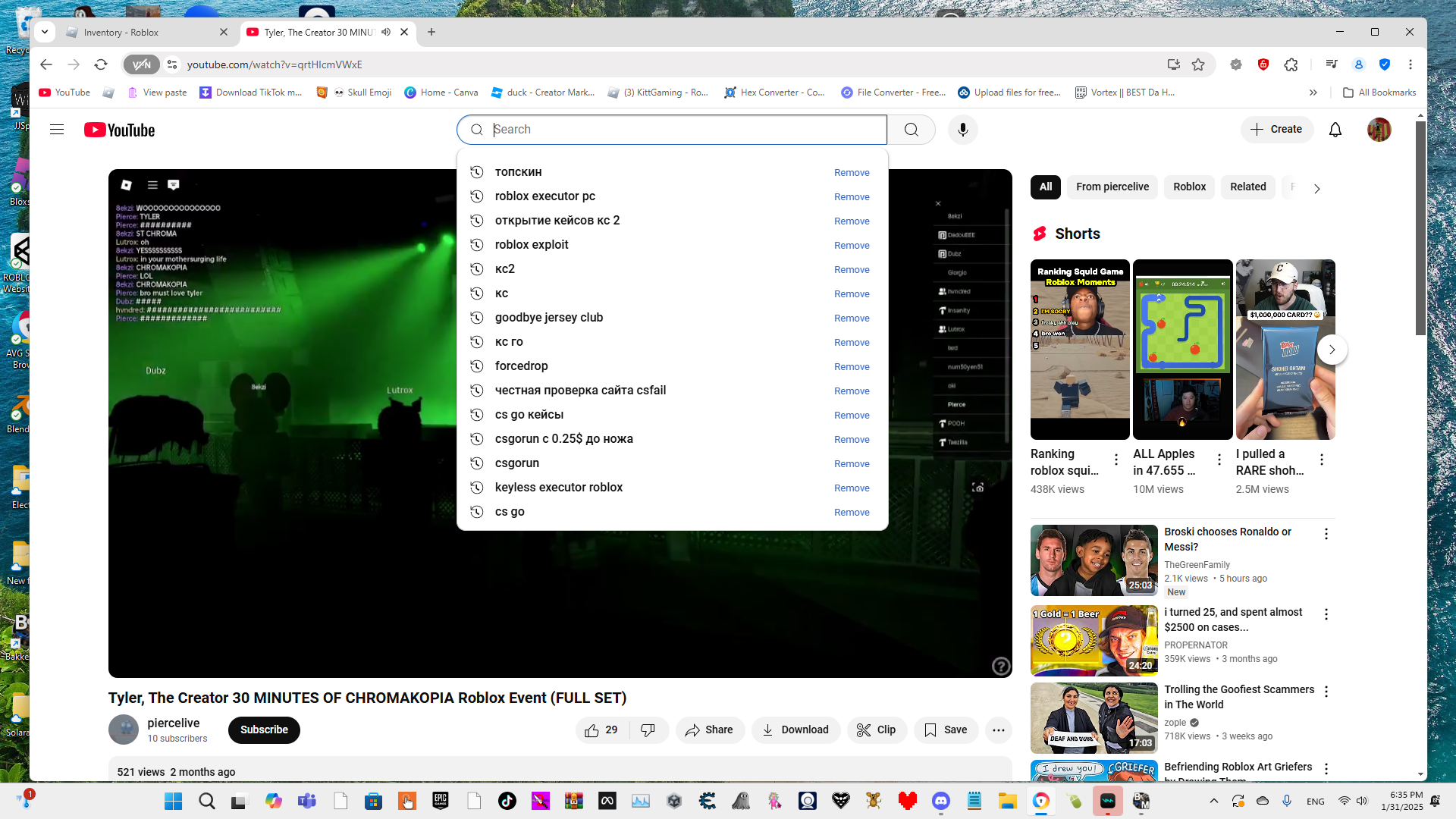Open the YouTube hamburger guide menu

click(57, 130)
